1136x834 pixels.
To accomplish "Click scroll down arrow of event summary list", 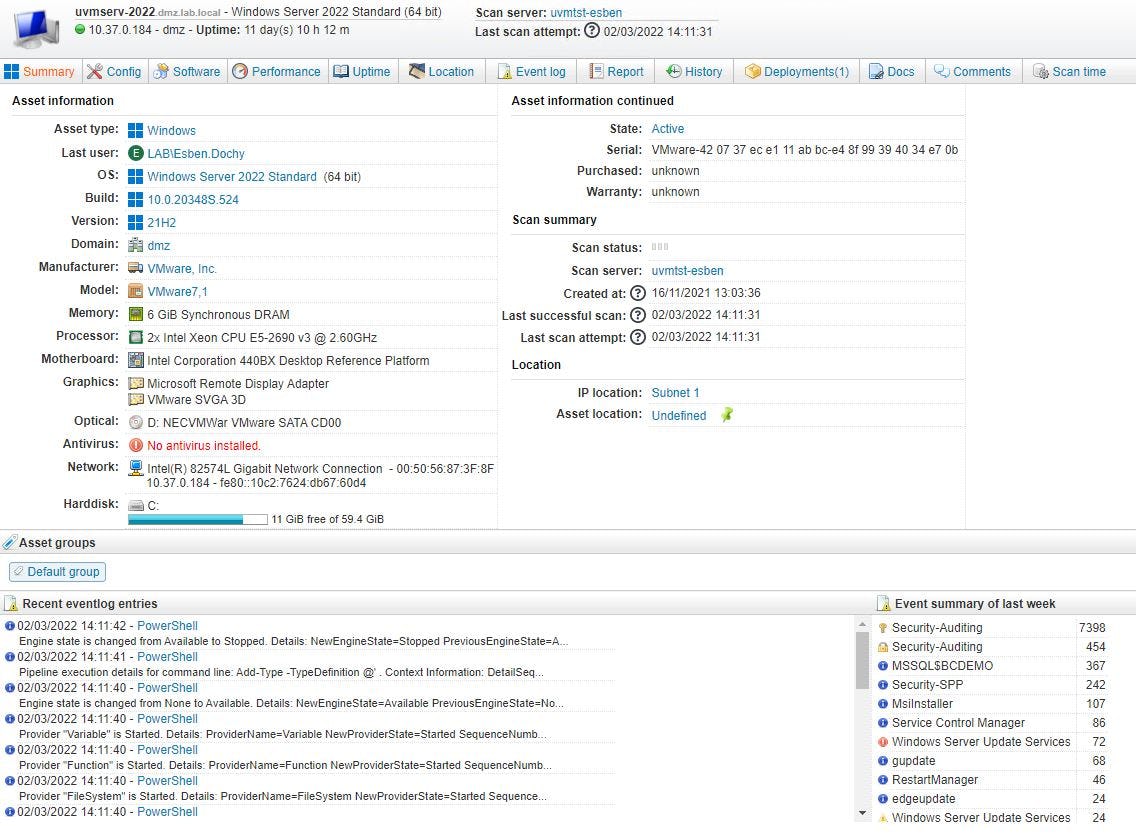I will tap(862, 813).
